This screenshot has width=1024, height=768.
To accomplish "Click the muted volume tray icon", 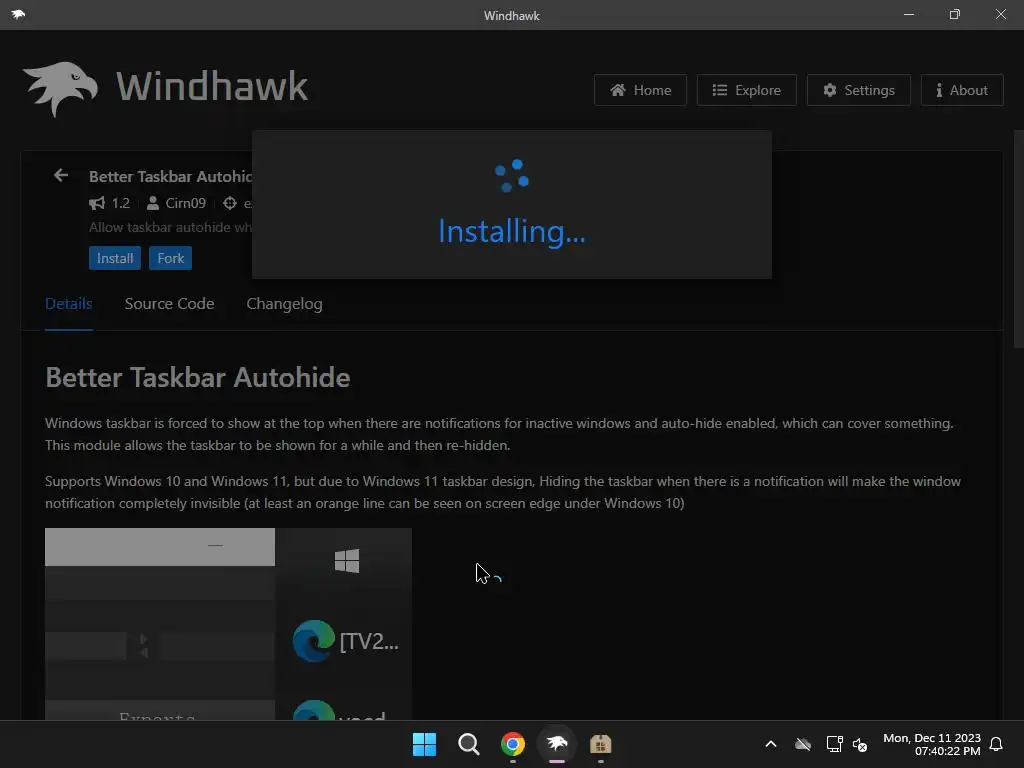I will coord(860,744).
